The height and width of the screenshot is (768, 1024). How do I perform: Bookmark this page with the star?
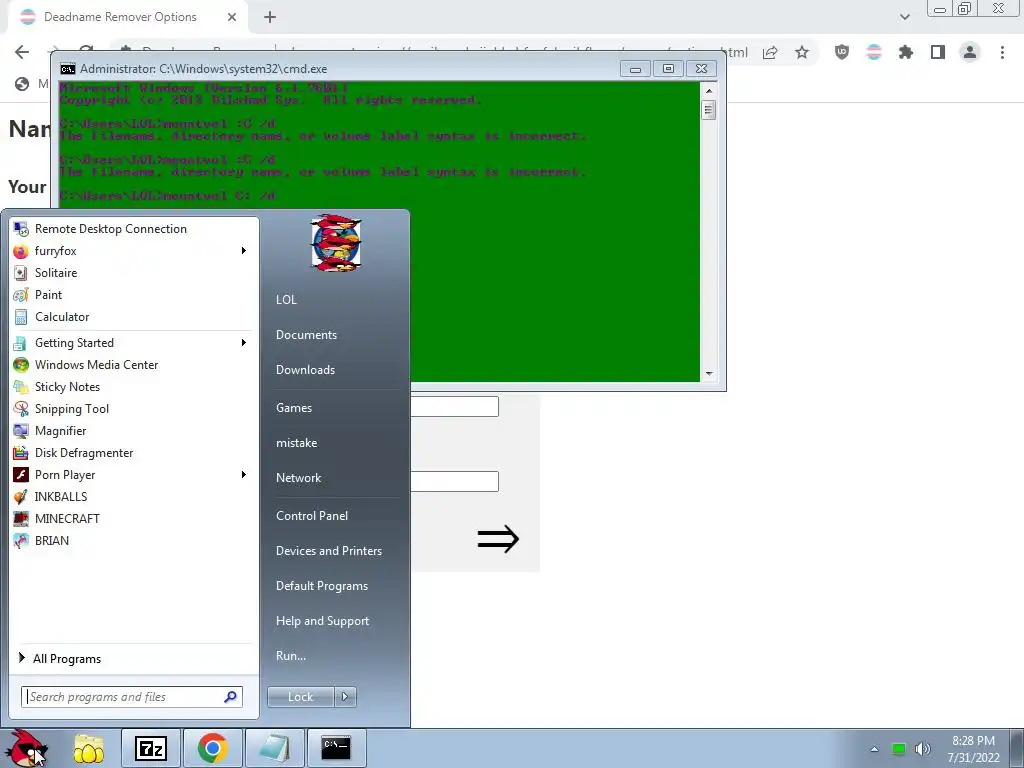[802, 52]
